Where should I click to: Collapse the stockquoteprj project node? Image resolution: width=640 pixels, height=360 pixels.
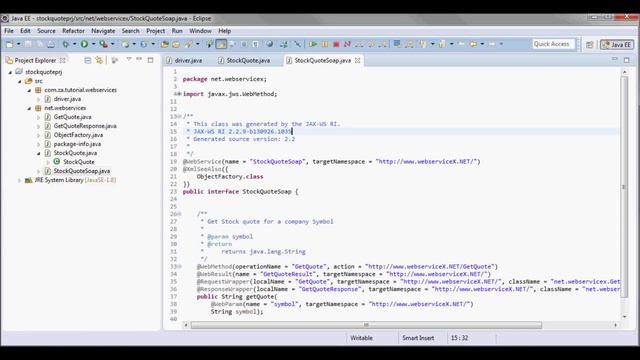pyautogui.click(x=10, y=72)
